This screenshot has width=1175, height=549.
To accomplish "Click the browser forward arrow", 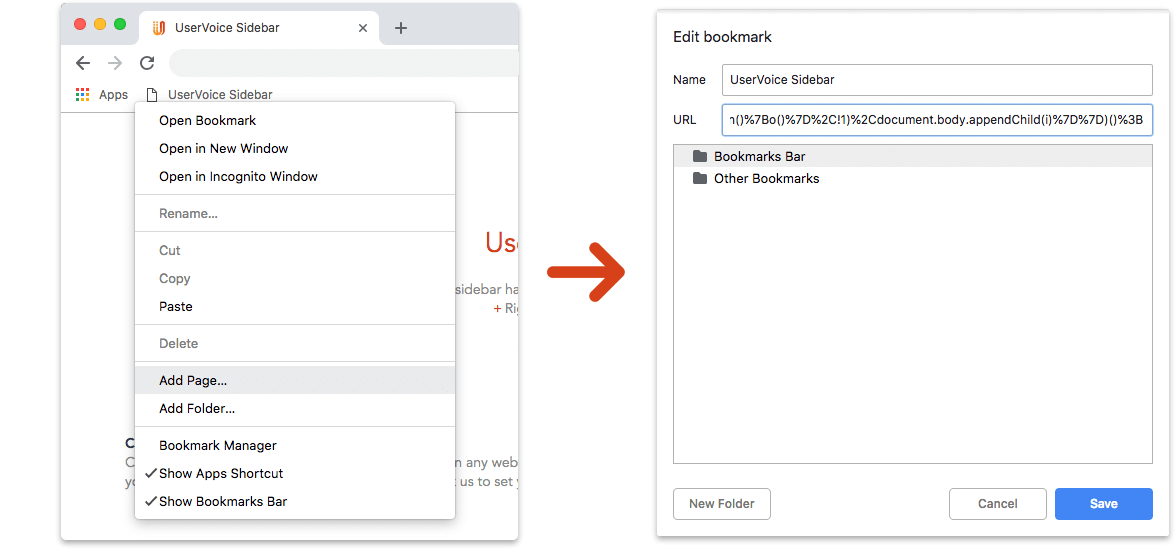I will point(115,63).
